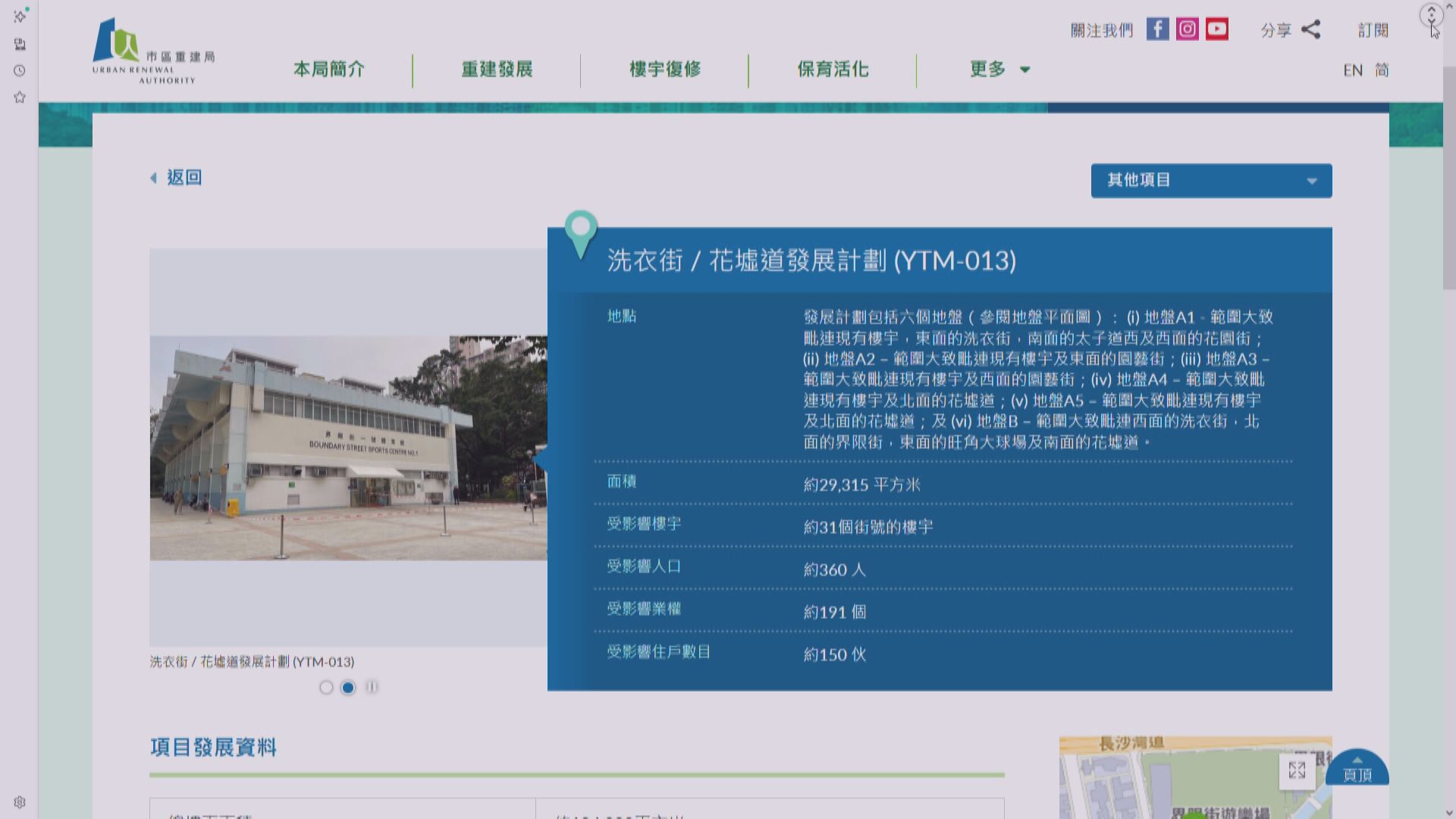Open the Instagram icon link

click(x=1187, y=30)
